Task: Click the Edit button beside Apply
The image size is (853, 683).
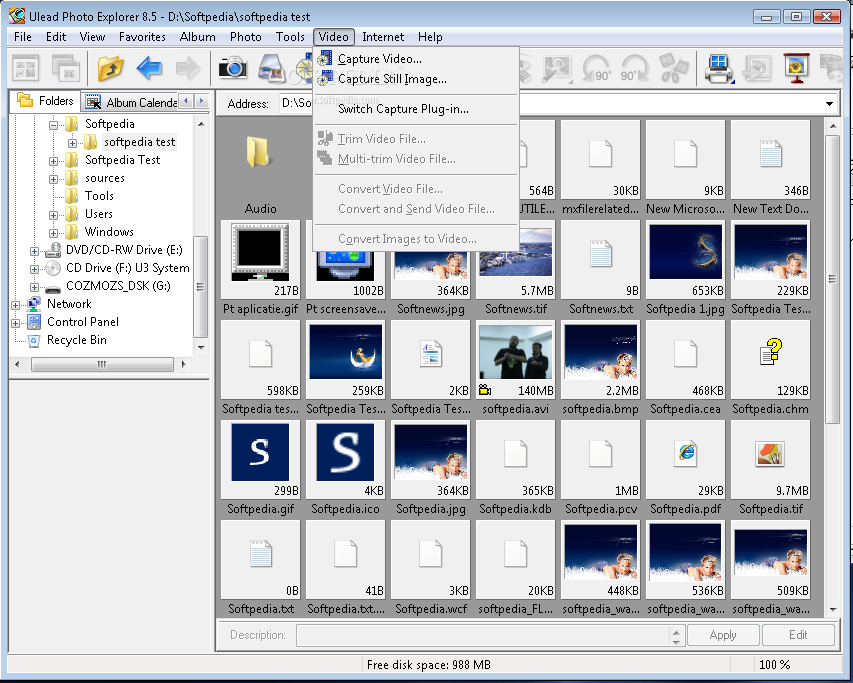Action: [x=798, y=635]
